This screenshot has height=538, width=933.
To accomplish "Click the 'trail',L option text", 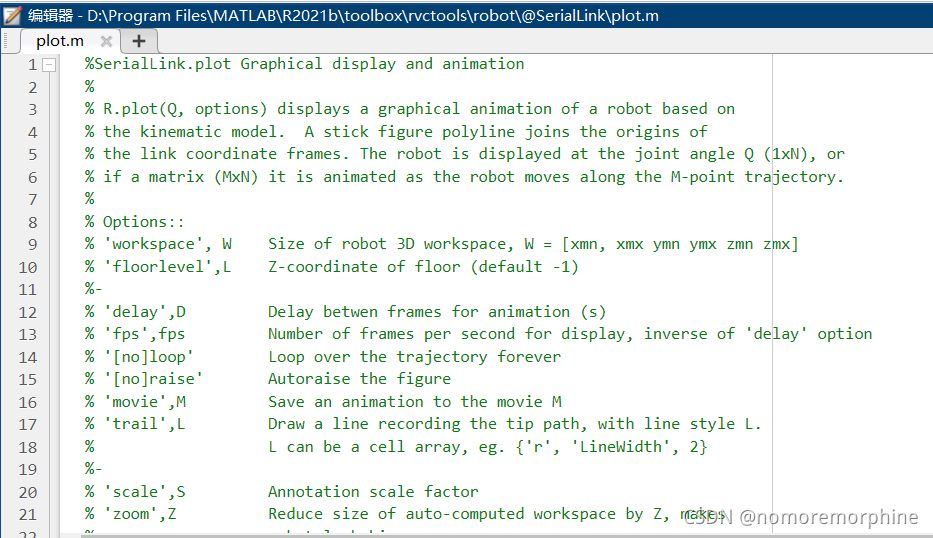I will (x=144, y=424).
